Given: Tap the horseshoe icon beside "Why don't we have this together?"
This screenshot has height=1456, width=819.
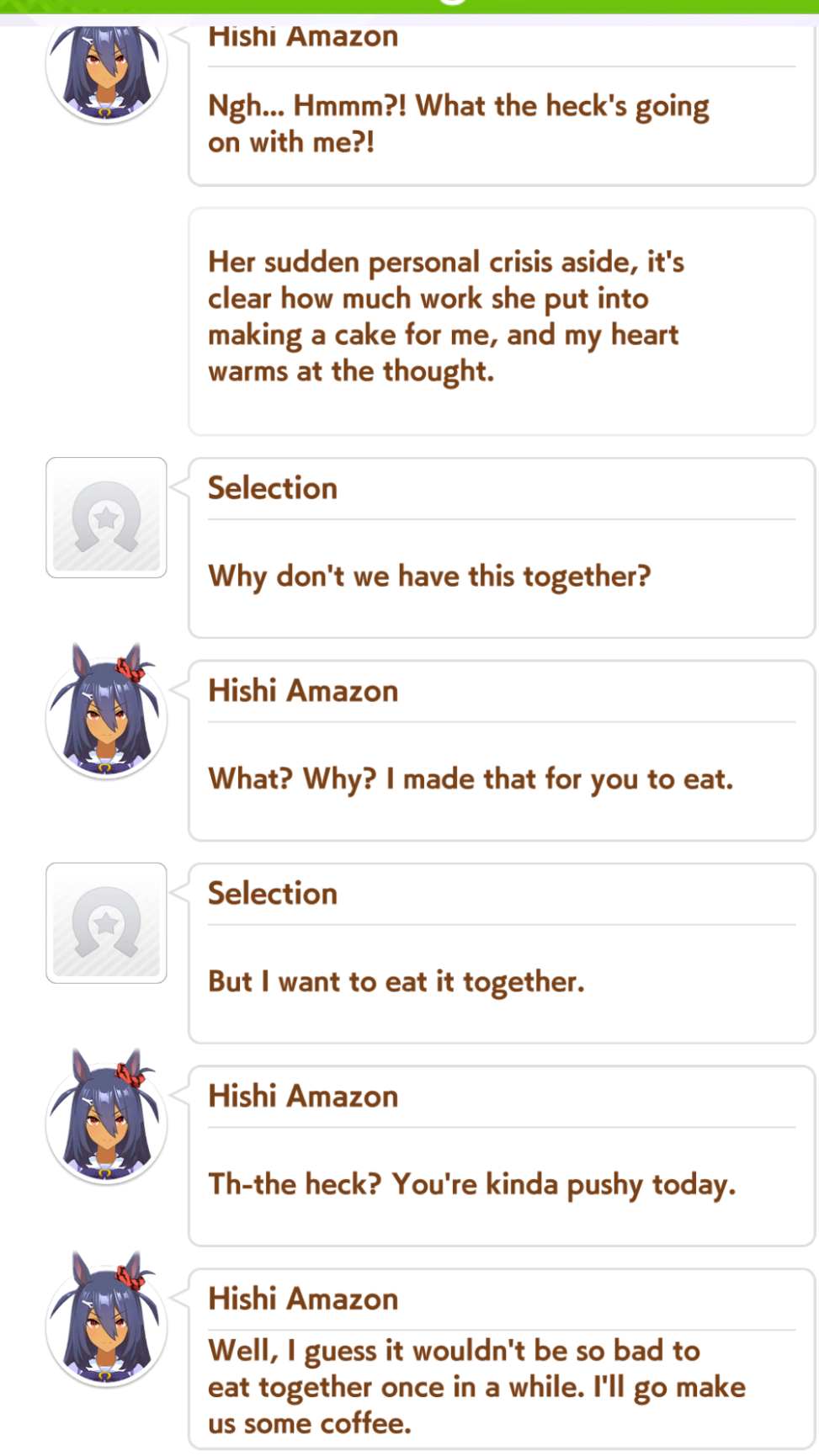Looking at the screenshot, I should 106,518.
